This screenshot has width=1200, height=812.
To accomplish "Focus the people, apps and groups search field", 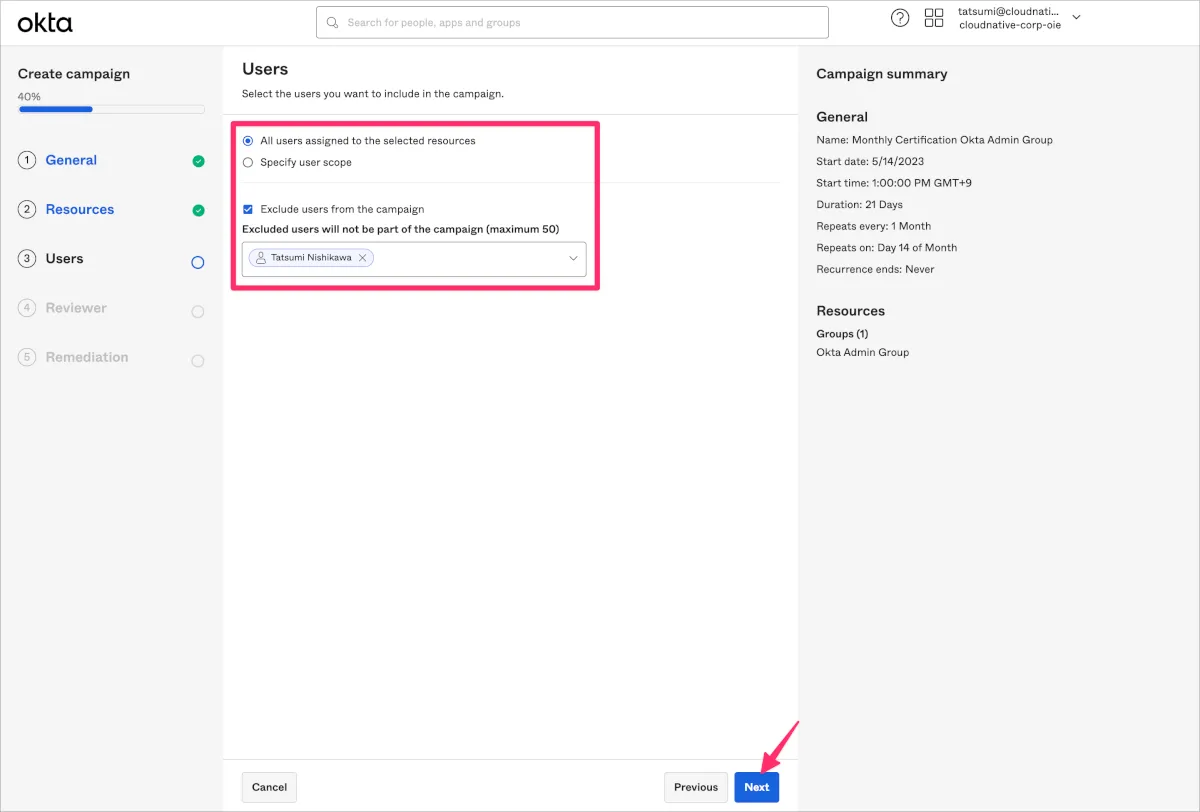I will tap(580, 22).
